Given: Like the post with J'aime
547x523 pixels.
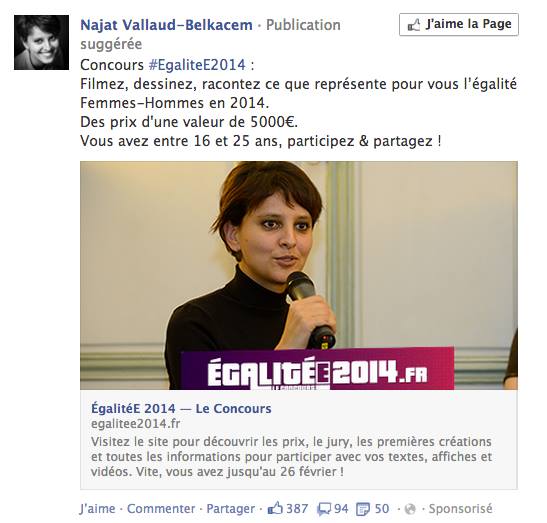Looking at the screenshot, I should (x=97, y=508).
